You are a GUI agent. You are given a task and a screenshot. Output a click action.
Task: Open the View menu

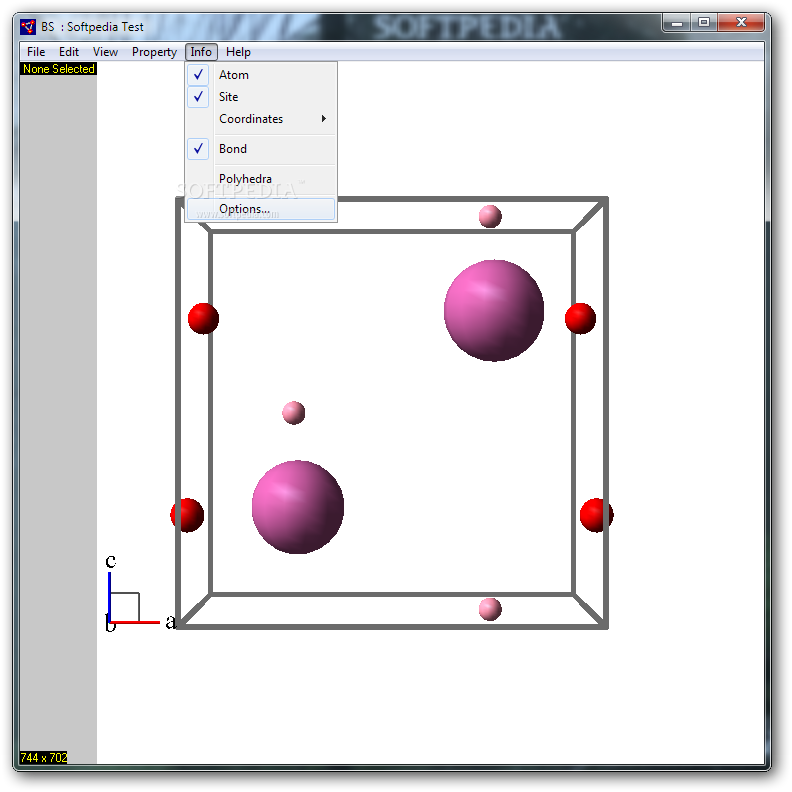coord(105,52)
